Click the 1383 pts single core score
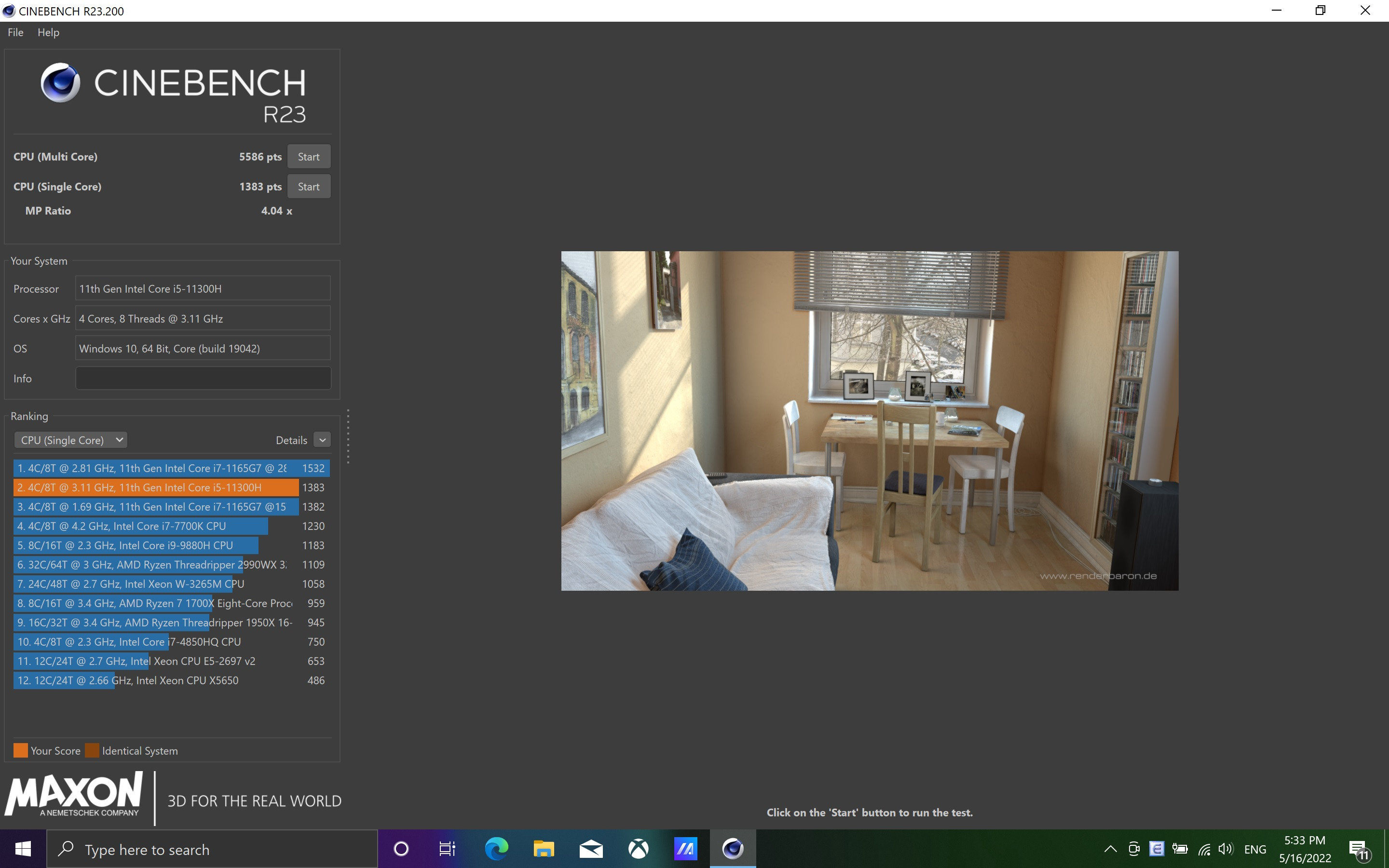Screen dimensions: 1389x868 pyautogui.click(x=260, y=187)
